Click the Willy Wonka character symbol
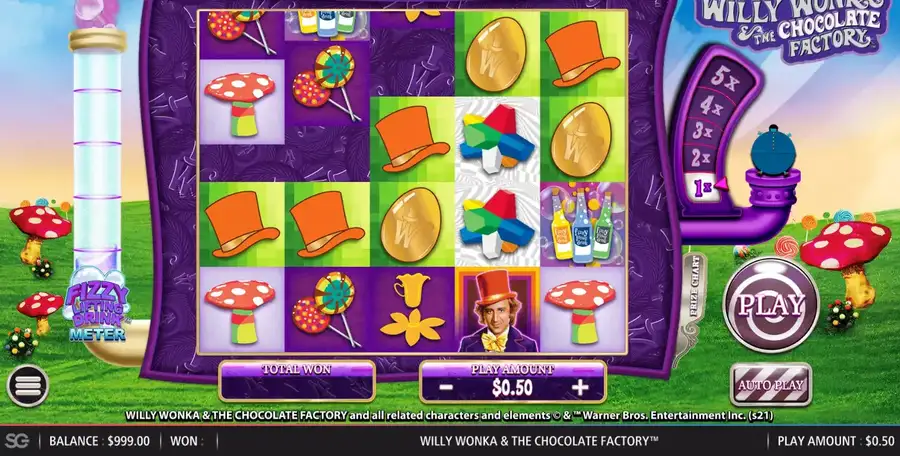This screenshot has width=900, height=456. point(498,310)
